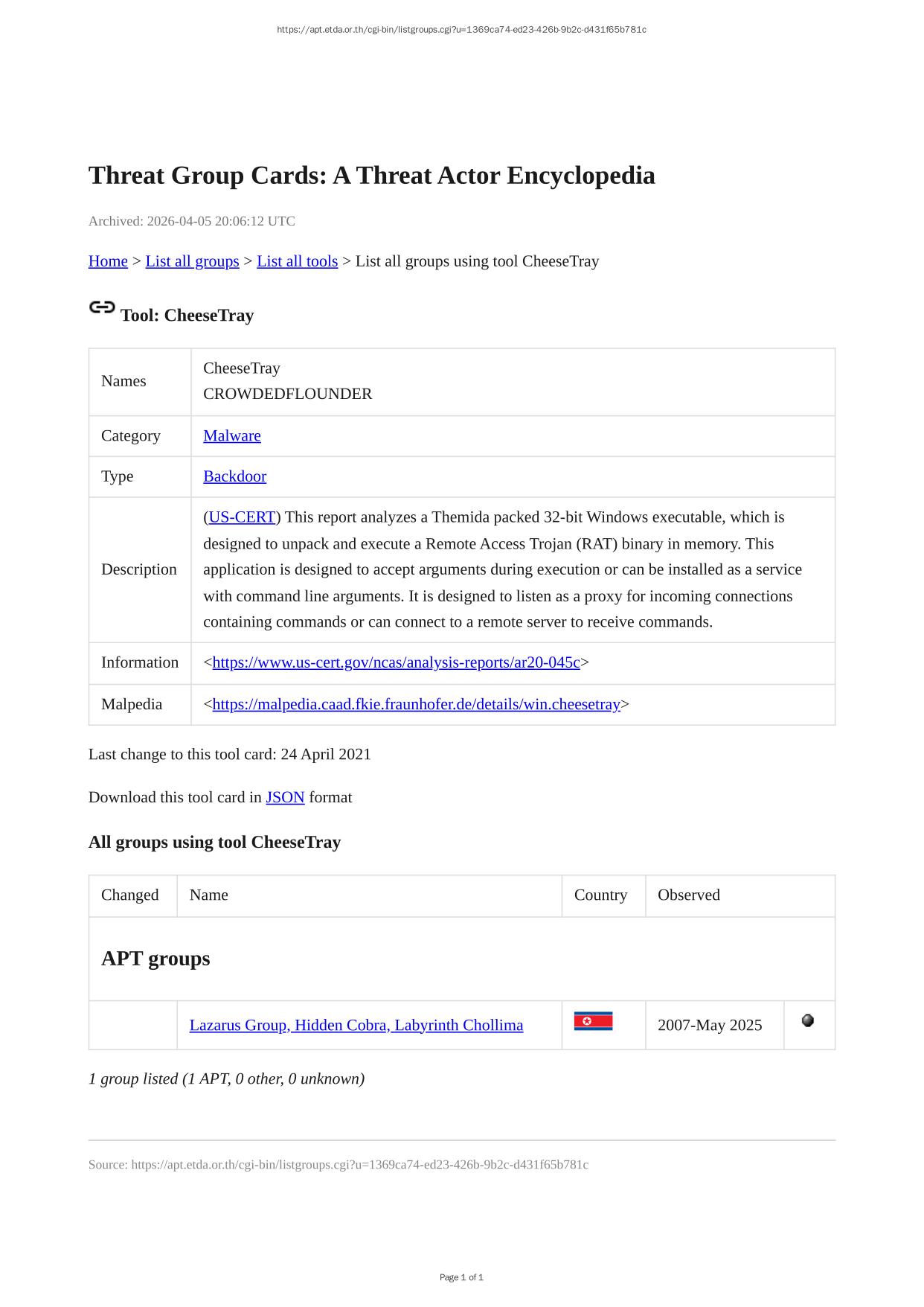Click the North Korea flag icon
Screen dimensions: 924x1307
point(593,1020)
